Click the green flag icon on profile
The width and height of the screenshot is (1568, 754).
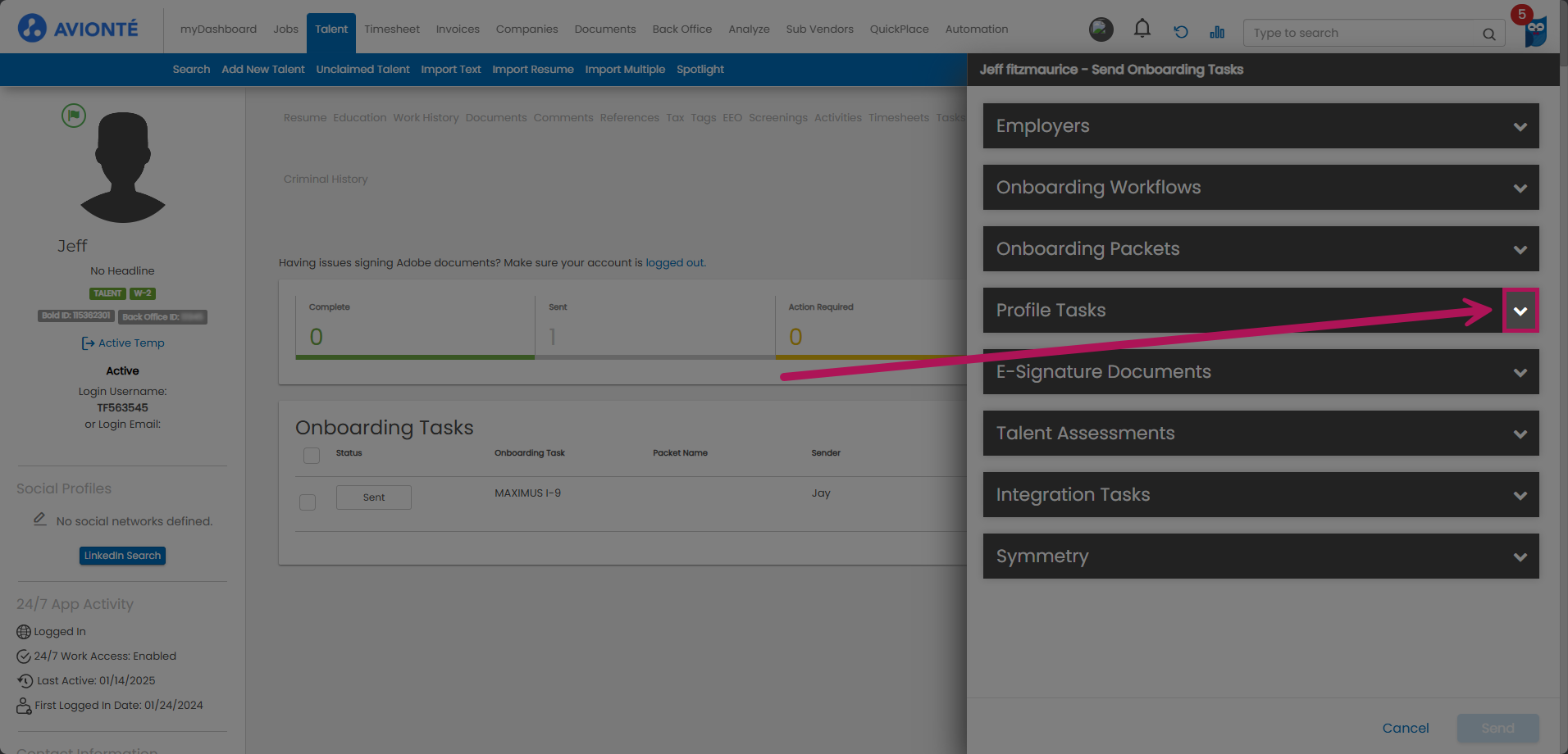coord(74,116)
